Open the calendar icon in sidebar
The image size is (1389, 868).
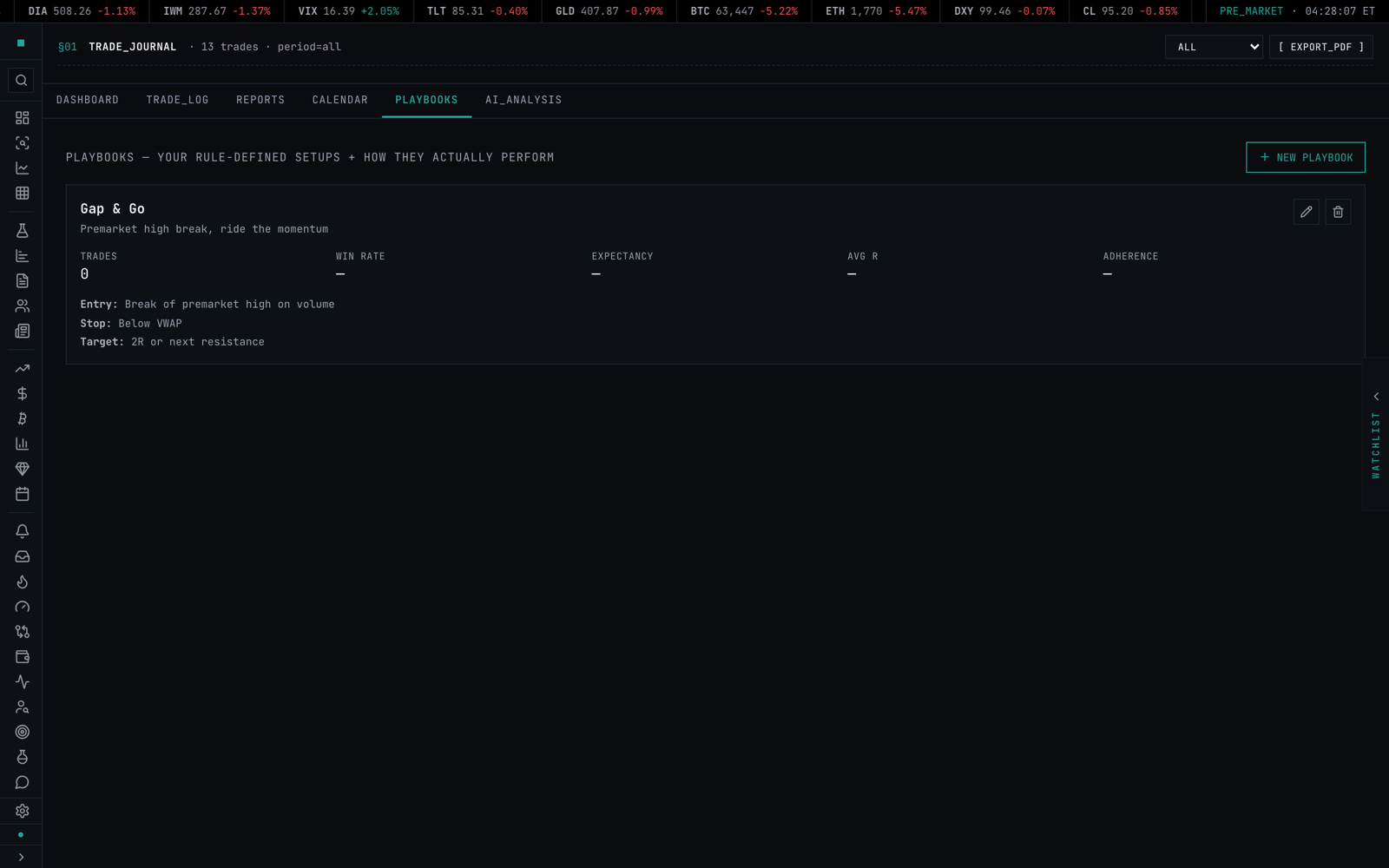[x=22, y=494]
